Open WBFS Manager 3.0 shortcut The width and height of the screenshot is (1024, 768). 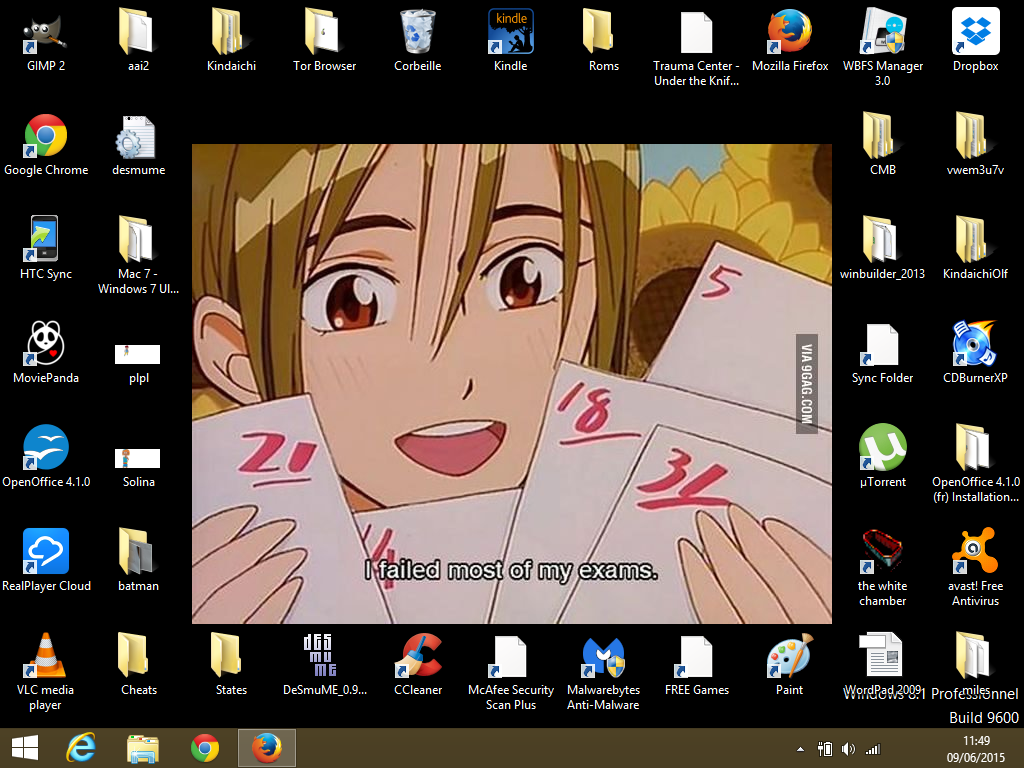coord(882,33)
